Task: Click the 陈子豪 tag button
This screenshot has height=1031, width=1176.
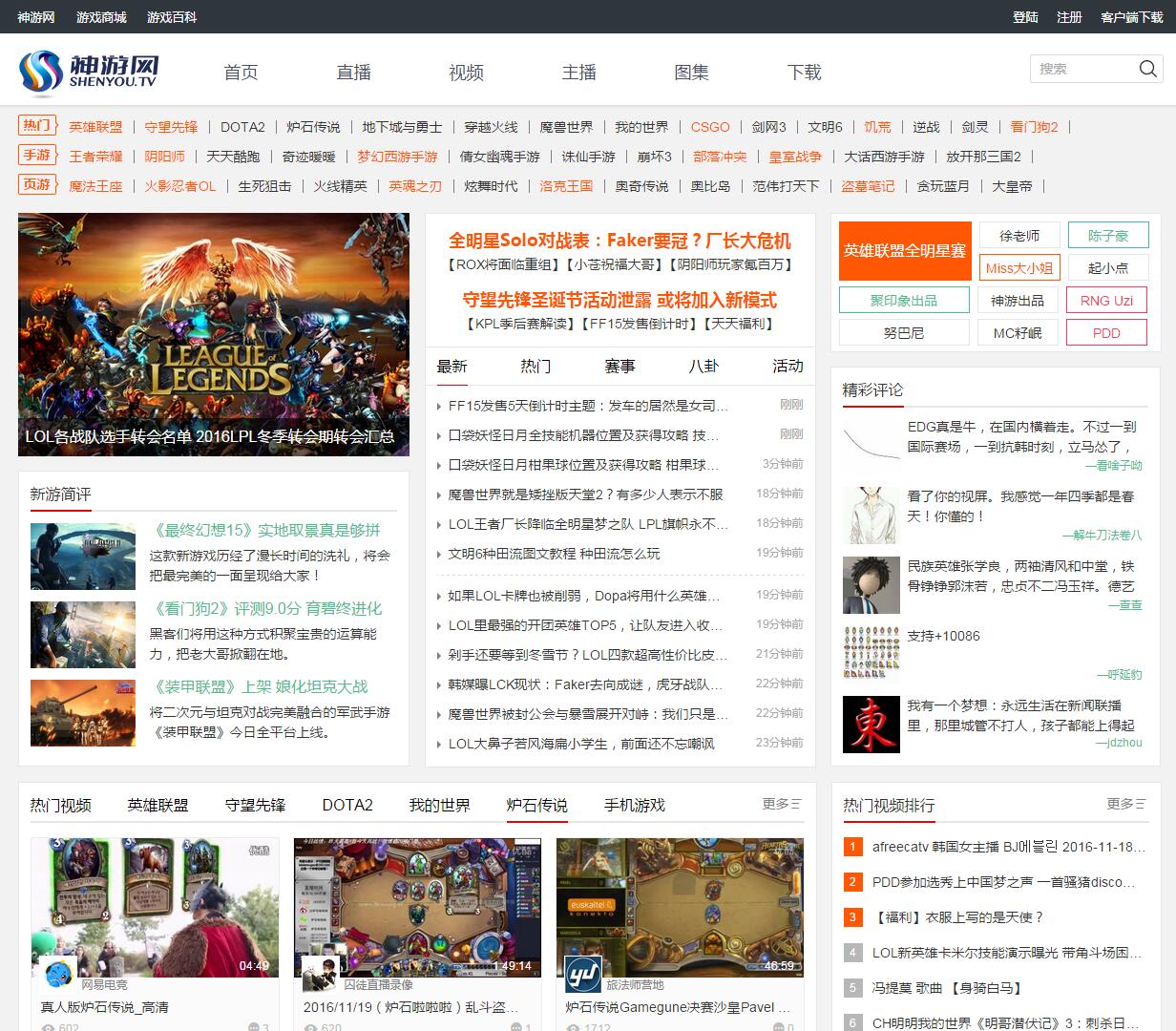Action: (x=1107, y=236)
